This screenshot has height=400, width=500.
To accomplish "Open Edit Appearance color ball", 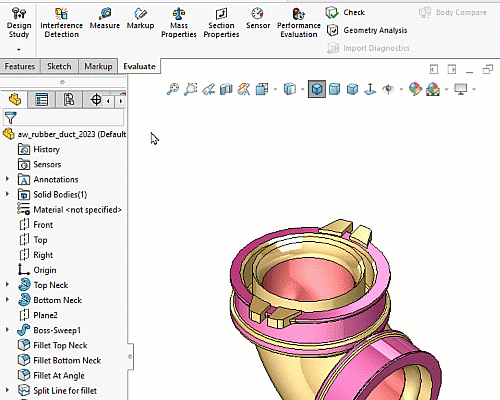I will tap(415, 89).
